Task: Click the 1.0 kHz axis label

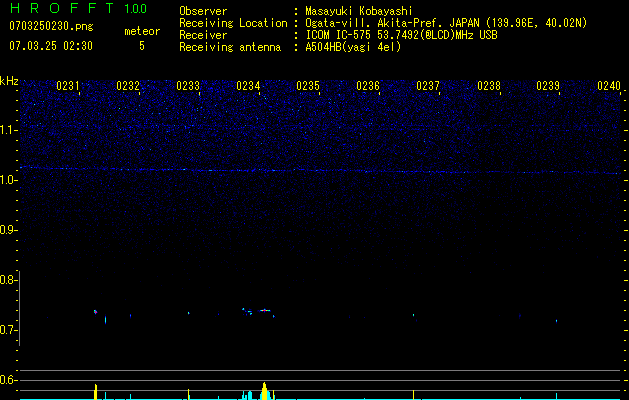Action: (8, 180)
